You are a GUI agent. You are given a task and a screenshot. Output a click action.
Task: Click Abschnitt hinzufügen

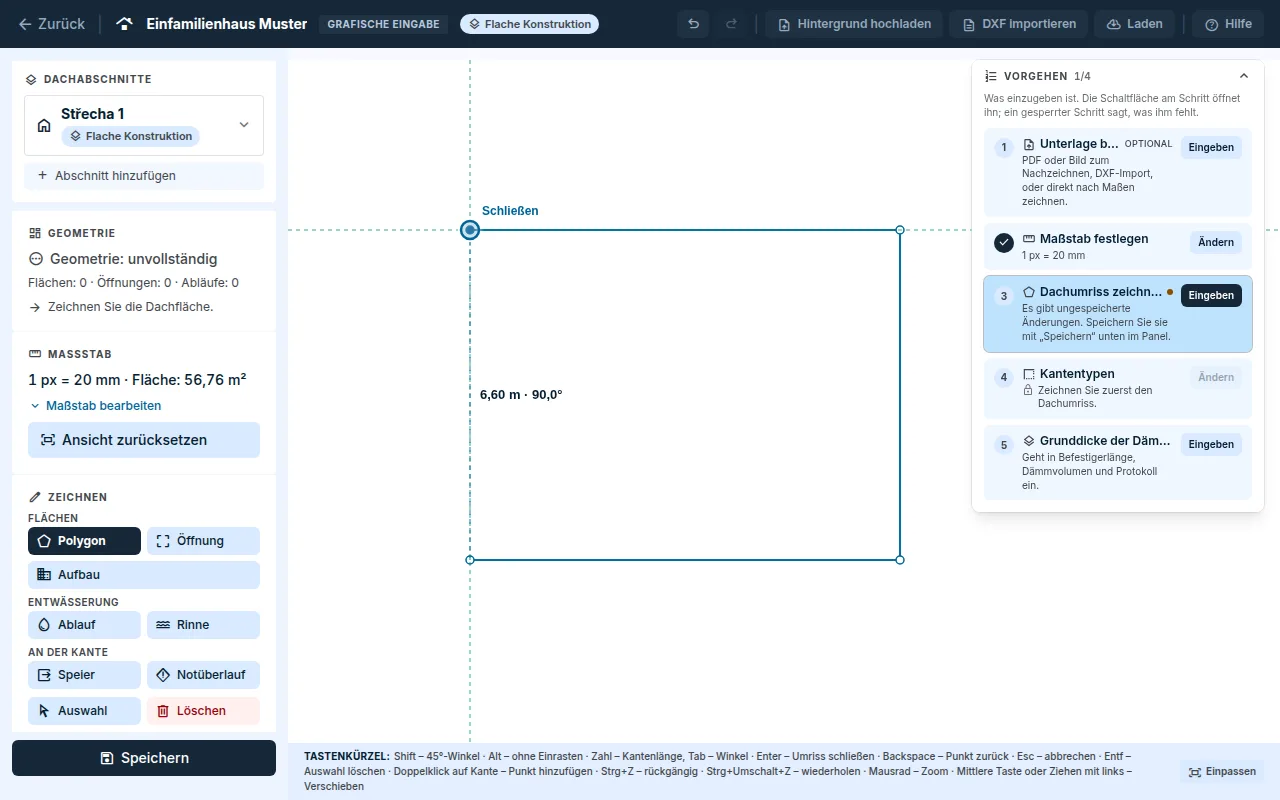[144, 176]
